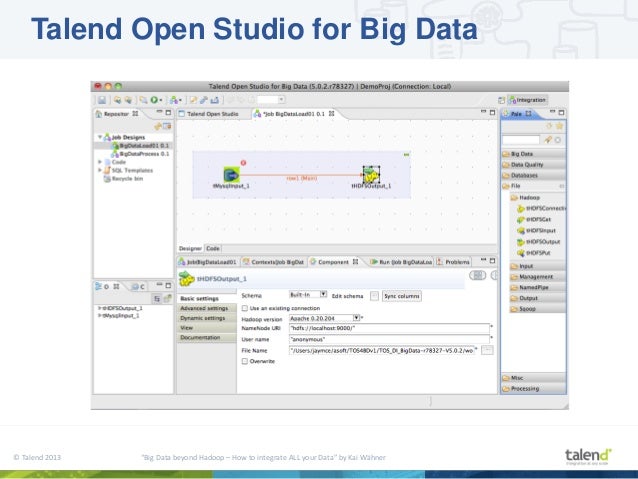Click the Sync columns button
The width and height of the screenshot is (638, 479).
[x=402, y=296]
